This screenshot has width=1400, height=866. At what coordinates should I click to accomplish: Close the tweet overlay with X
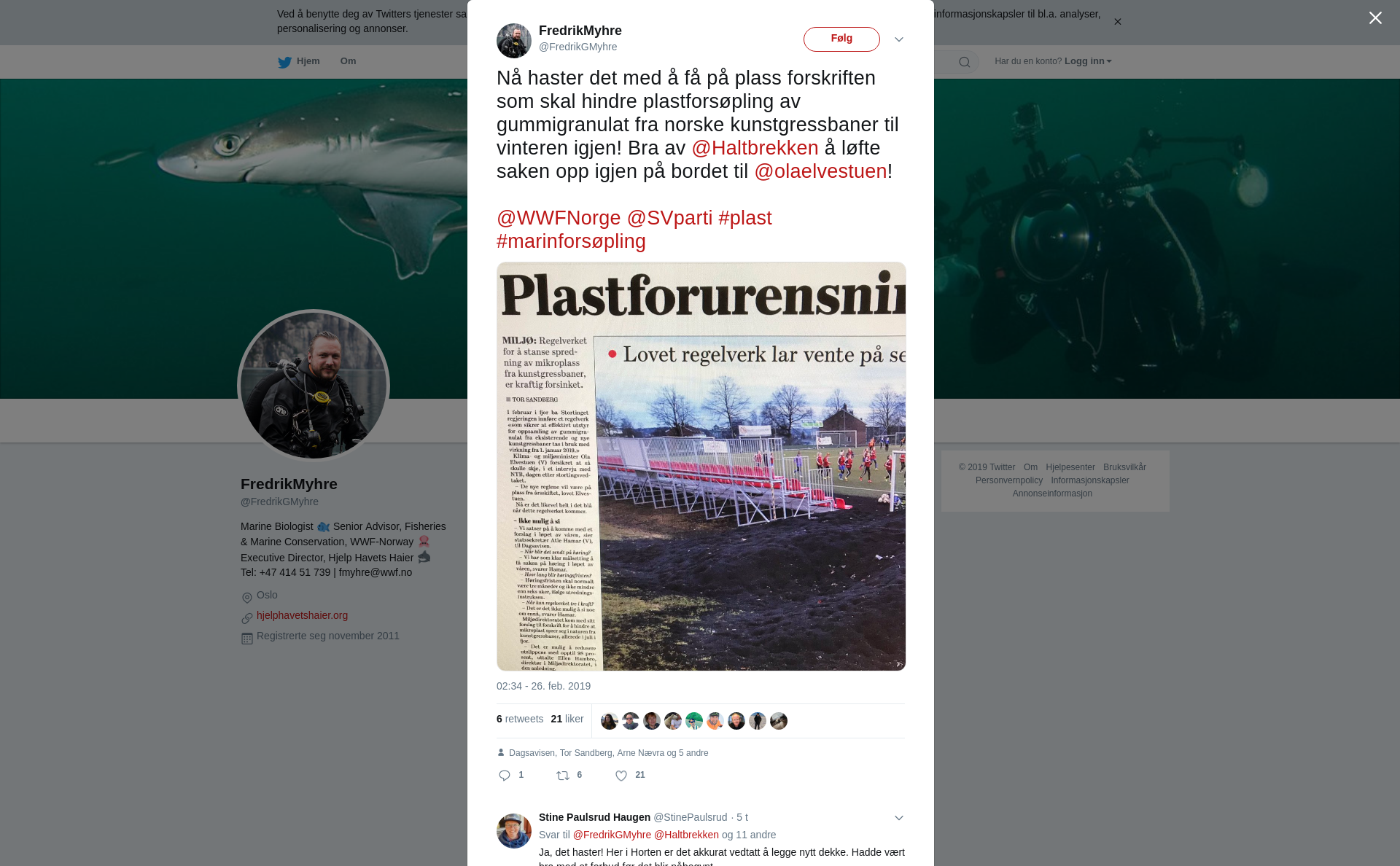[x=1375, y=18]
